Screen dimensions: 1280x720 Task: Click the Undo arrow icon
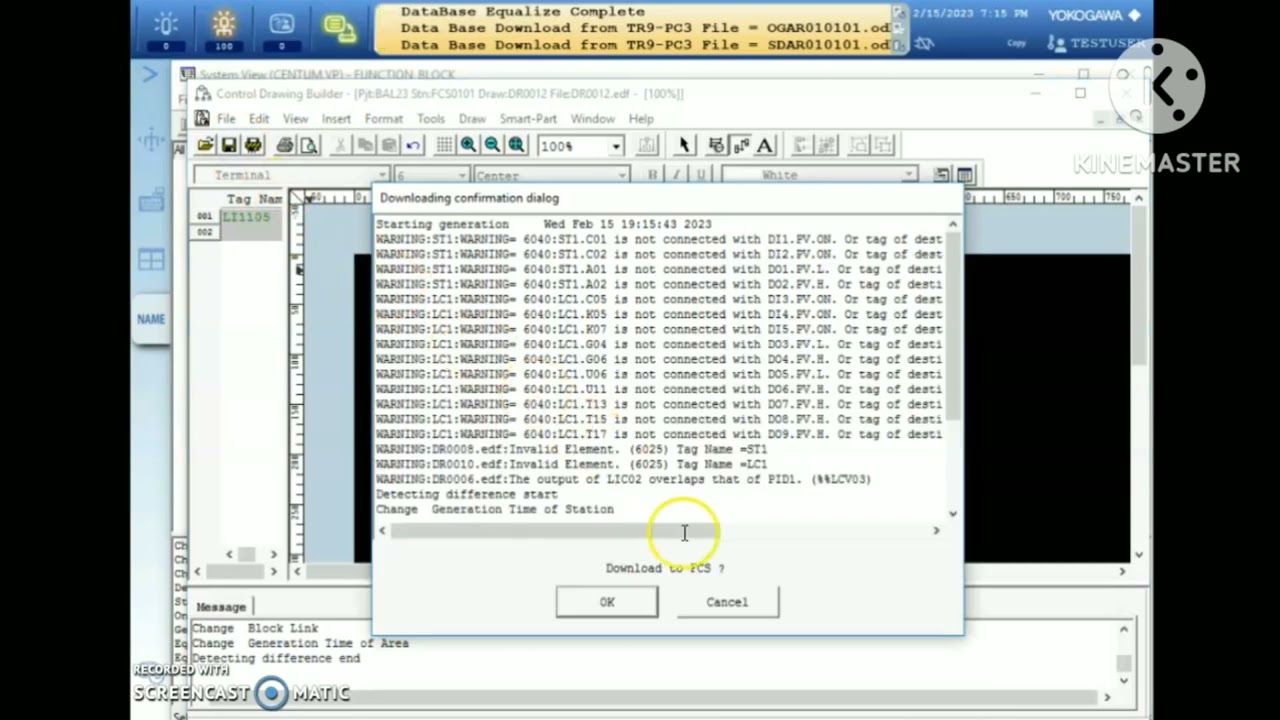(x=413, y=146)
